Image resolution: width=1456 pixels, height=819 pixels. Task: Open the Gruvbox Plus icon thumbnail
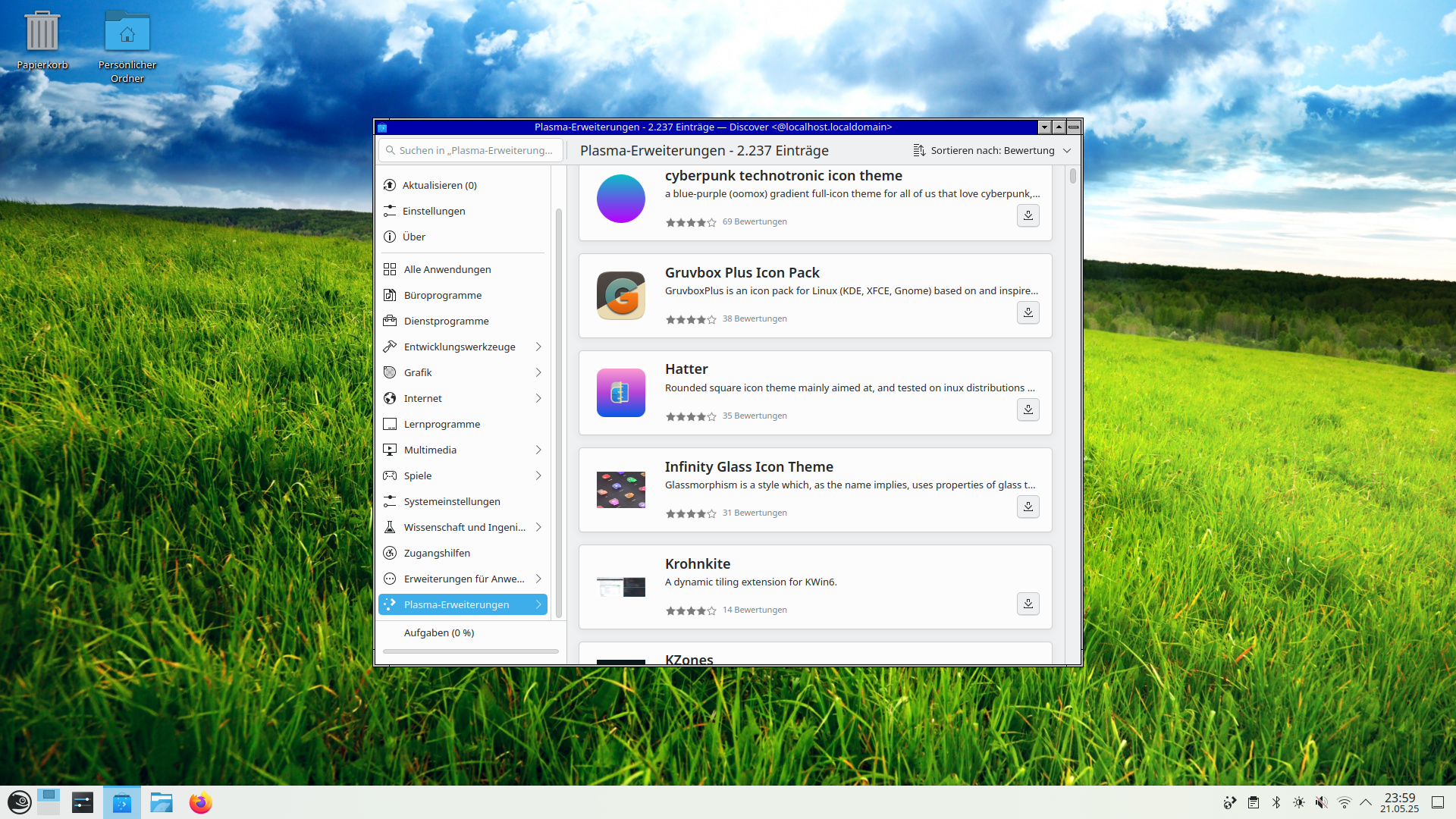(x=620, y=296)
